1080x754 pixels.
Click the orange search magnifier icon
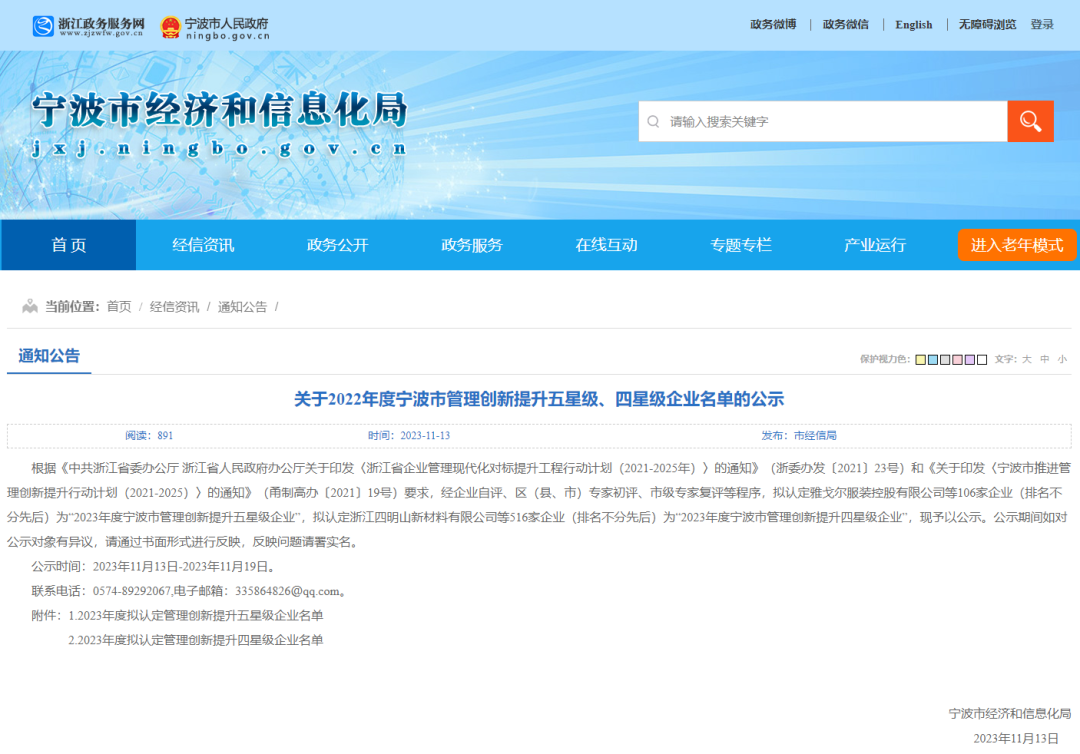click(1031, 120)
